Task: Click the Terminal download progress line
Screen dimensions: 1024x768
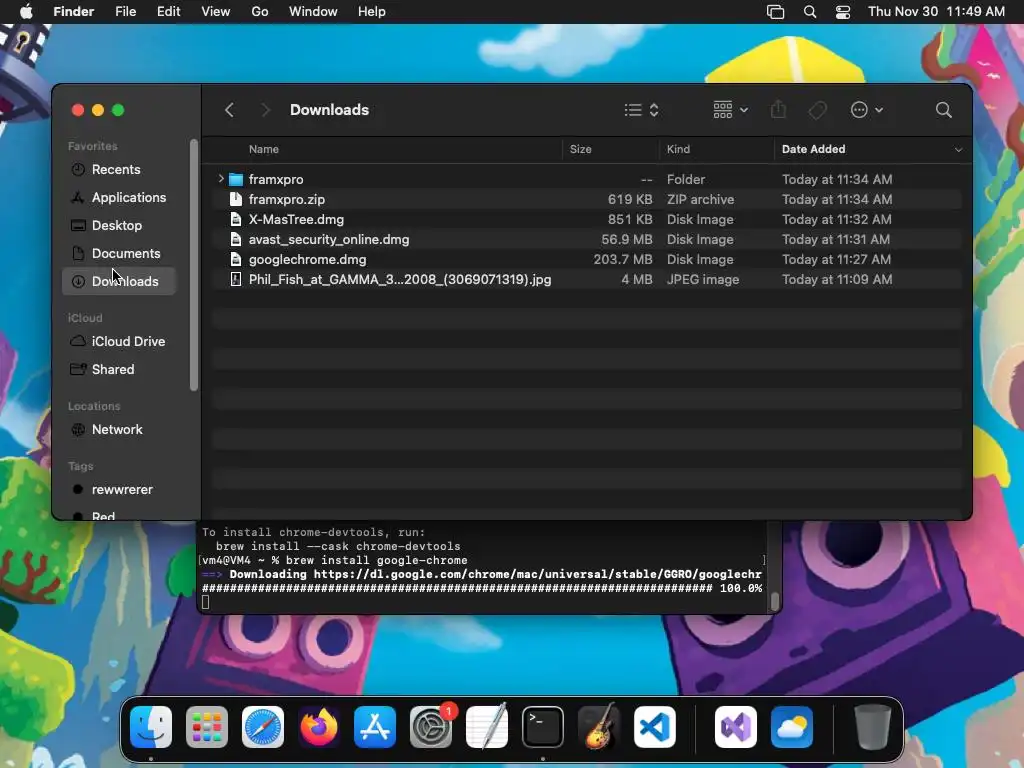Action: pyautogui.click(x=482, y=588)
